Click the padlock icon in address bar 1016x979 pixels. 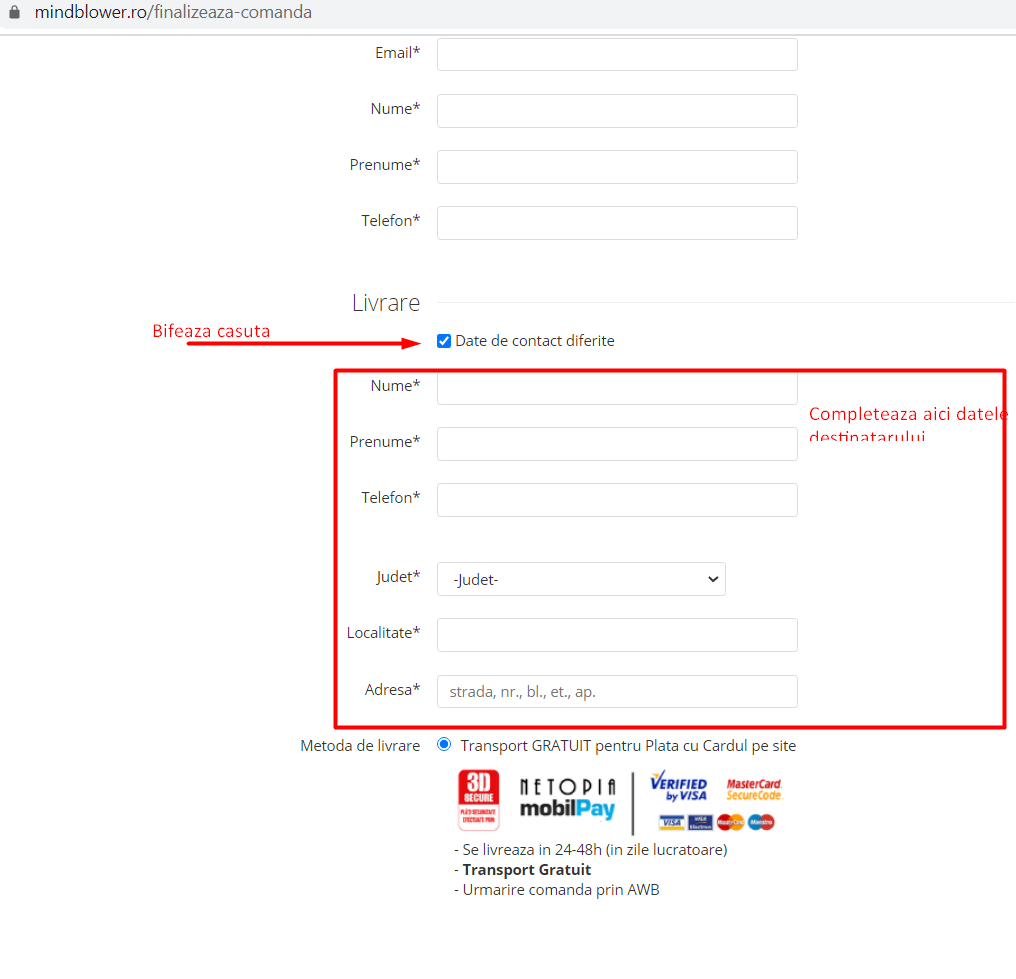pos(14,13)
